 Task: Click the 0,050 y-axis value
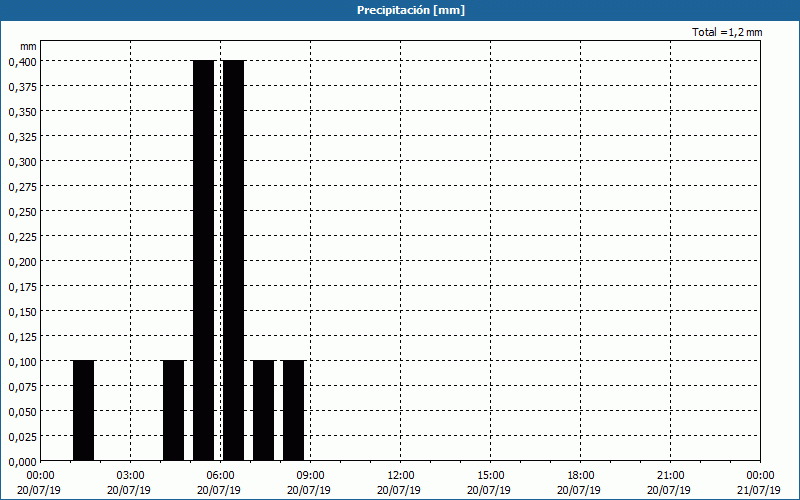click(22, 411)
